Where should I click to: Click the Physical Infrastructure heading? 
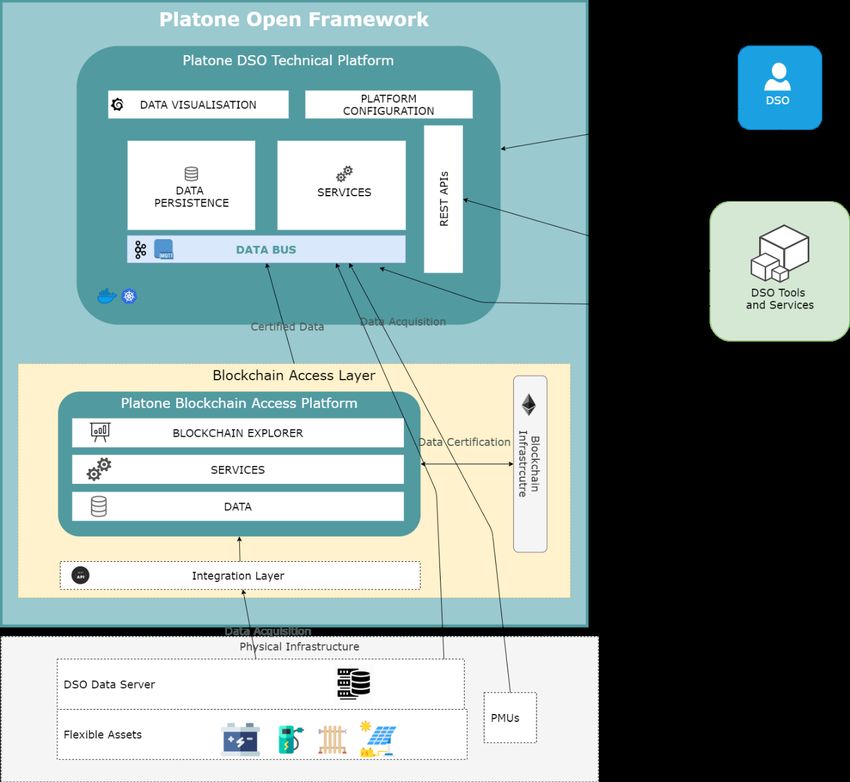(299, 647)
